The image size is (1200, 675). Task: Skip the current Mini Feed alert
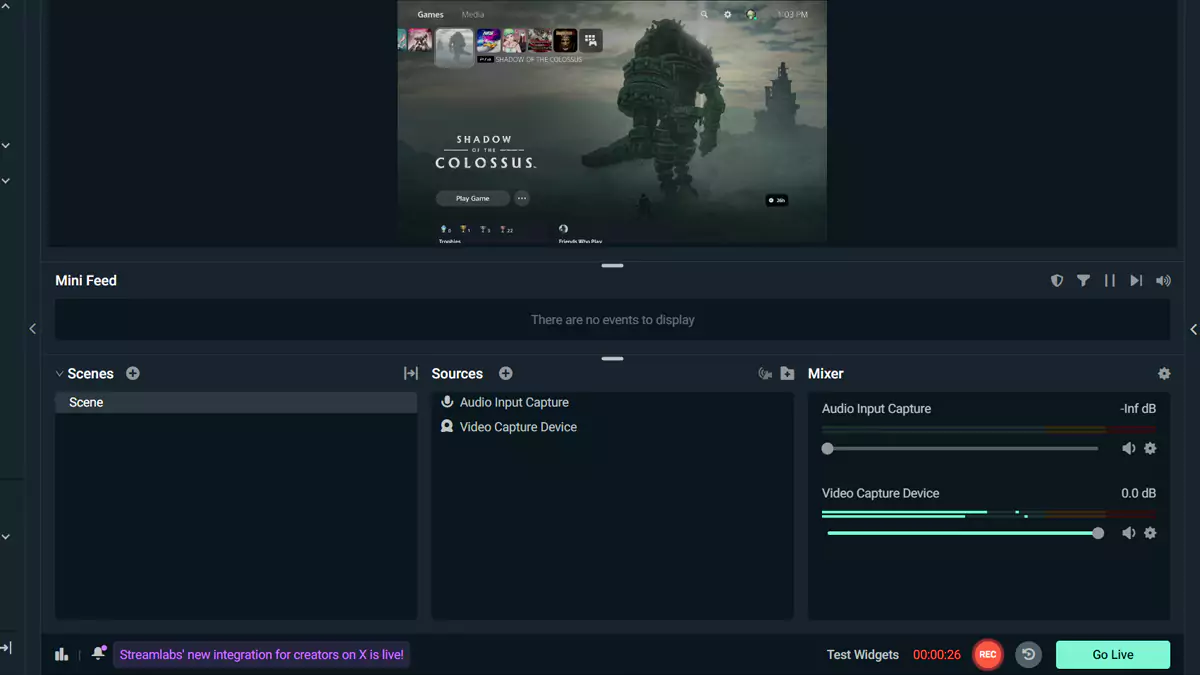pos(1136,281)
